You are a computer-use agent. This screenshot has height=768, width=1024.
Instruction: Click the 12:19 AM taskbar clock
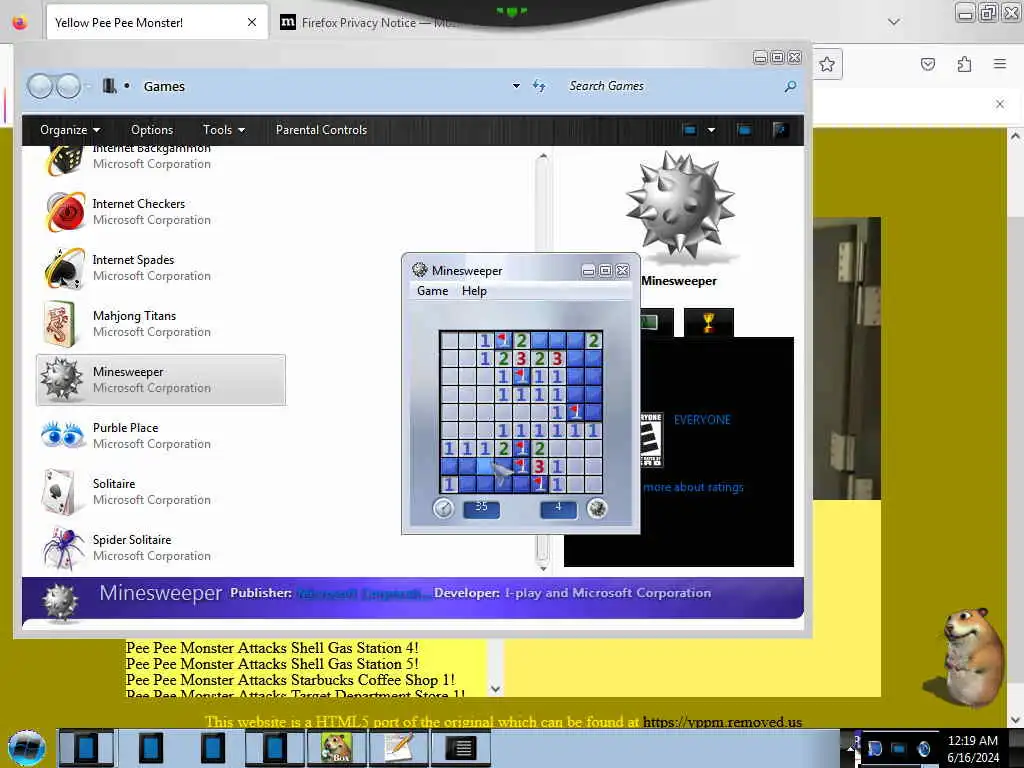click(x=972, y=741)
